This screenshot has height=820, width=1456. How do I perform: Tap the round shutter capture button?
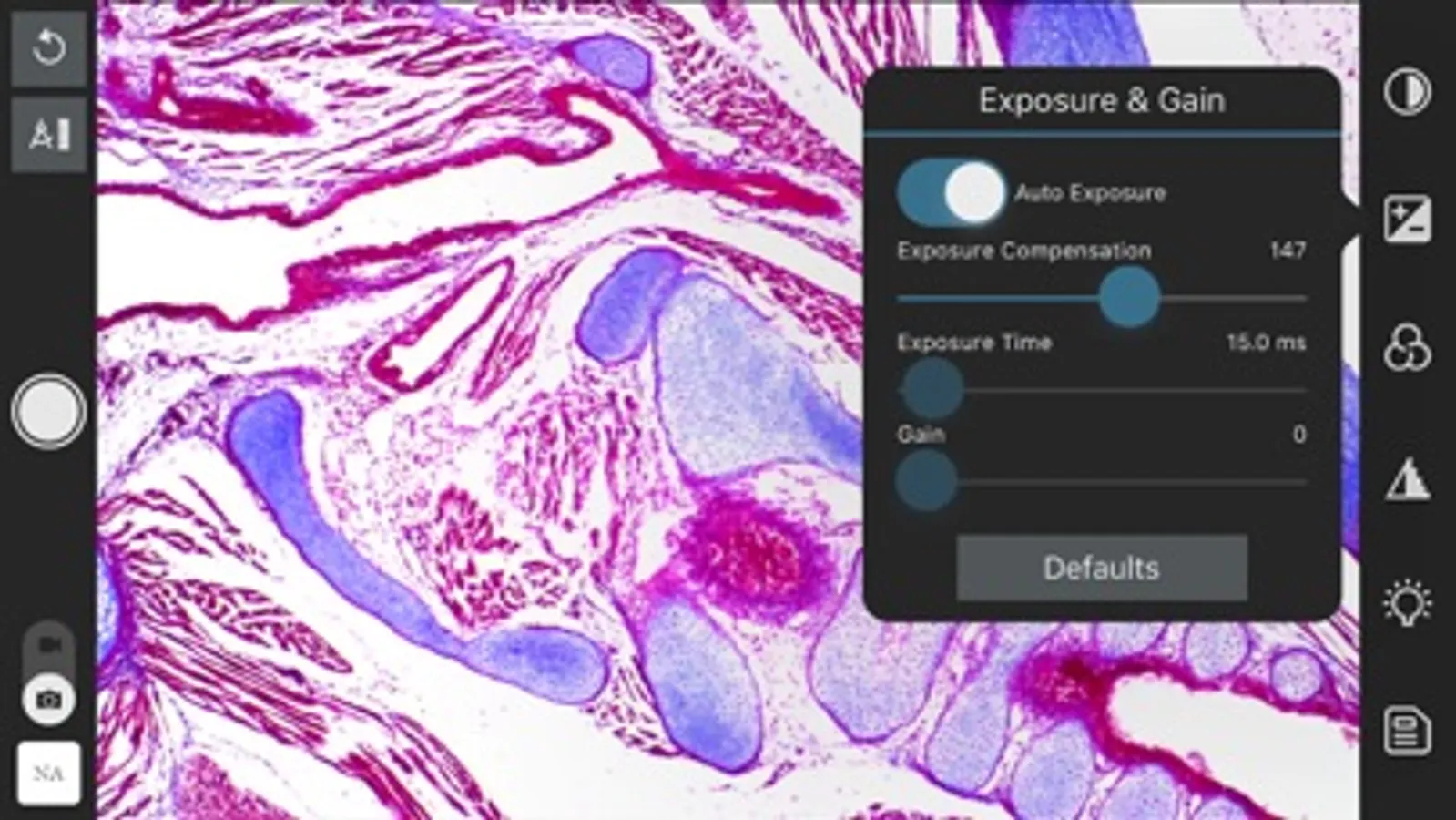(x=48, y=411)
